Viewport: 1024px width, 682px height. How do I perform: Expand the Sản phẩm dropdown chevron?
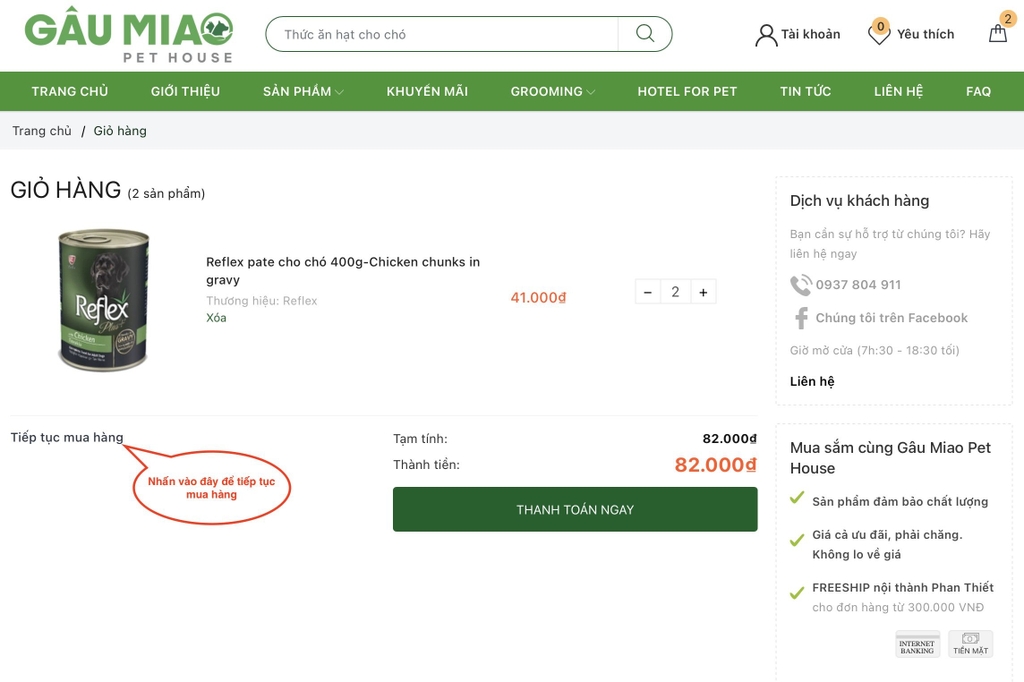tap(340, 92)
